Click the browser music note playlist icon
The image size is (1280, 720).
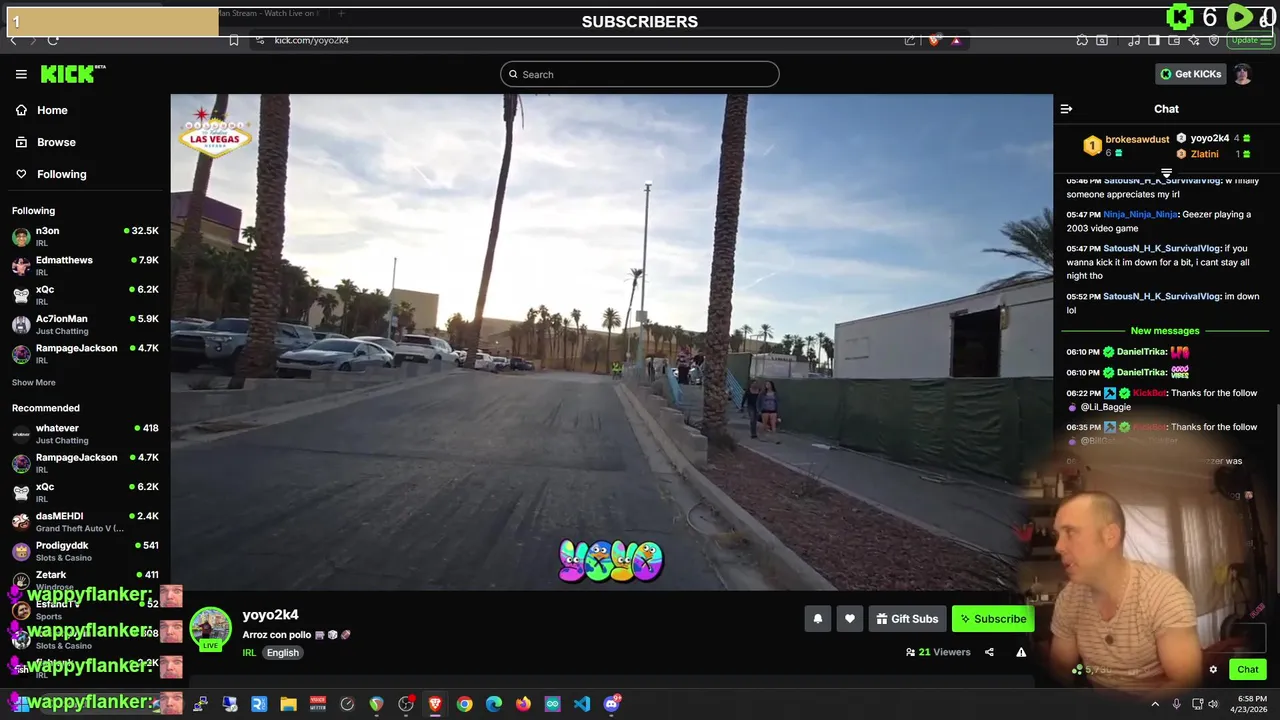[1134, 40]
